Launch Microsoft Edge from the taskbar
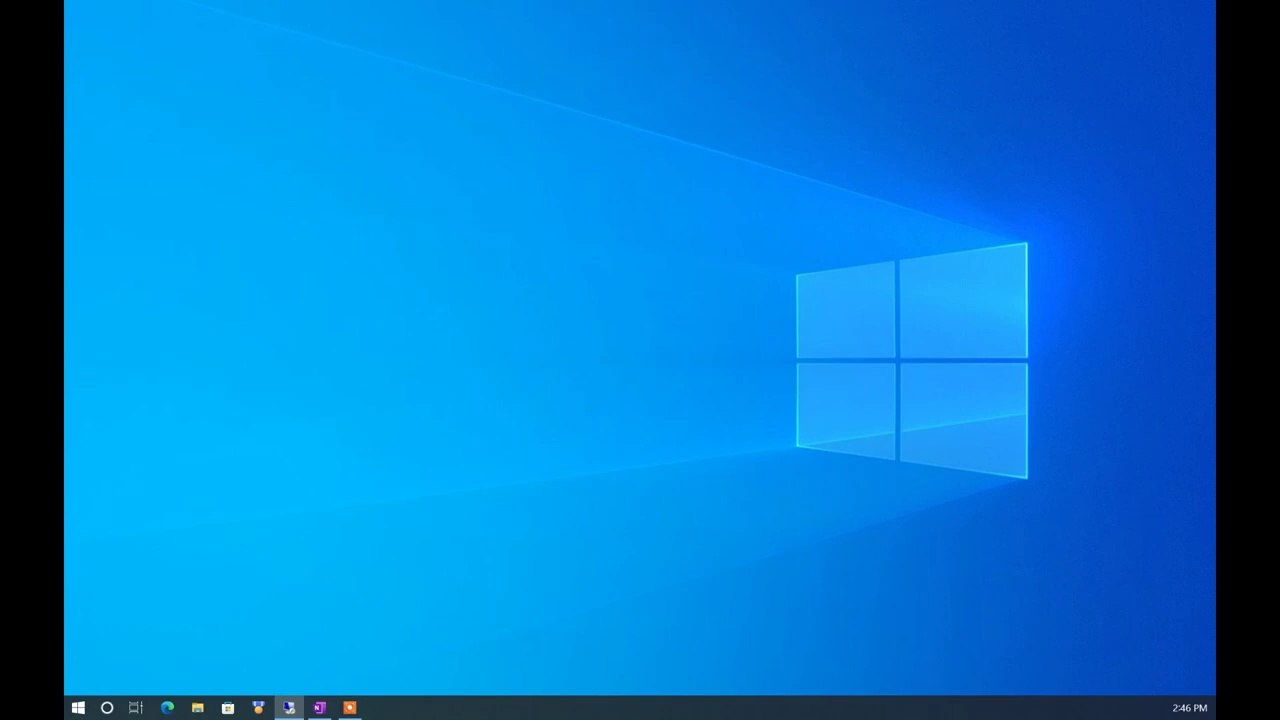This screenshot has width=1280, height=720. point(167,708)
